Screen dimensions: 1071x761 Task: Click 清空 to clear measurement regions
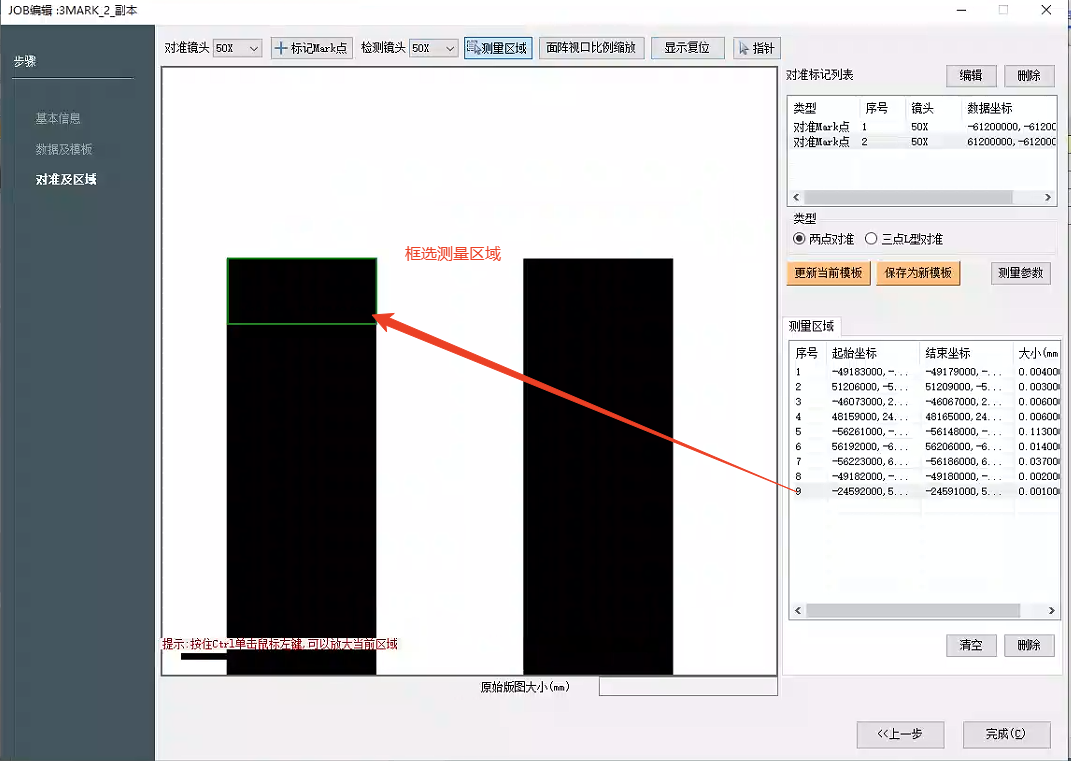click(x=970, y=646)
